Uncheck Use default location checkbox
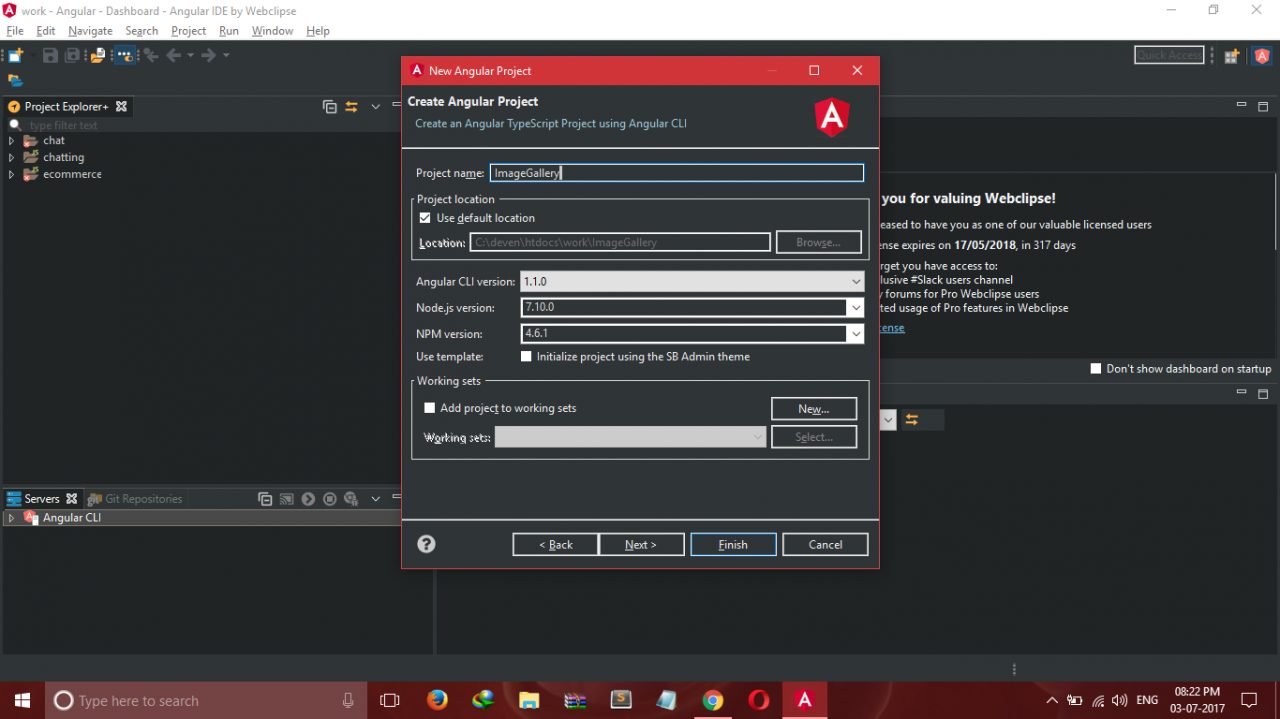Screen dimensions: 1280x719 425,218
